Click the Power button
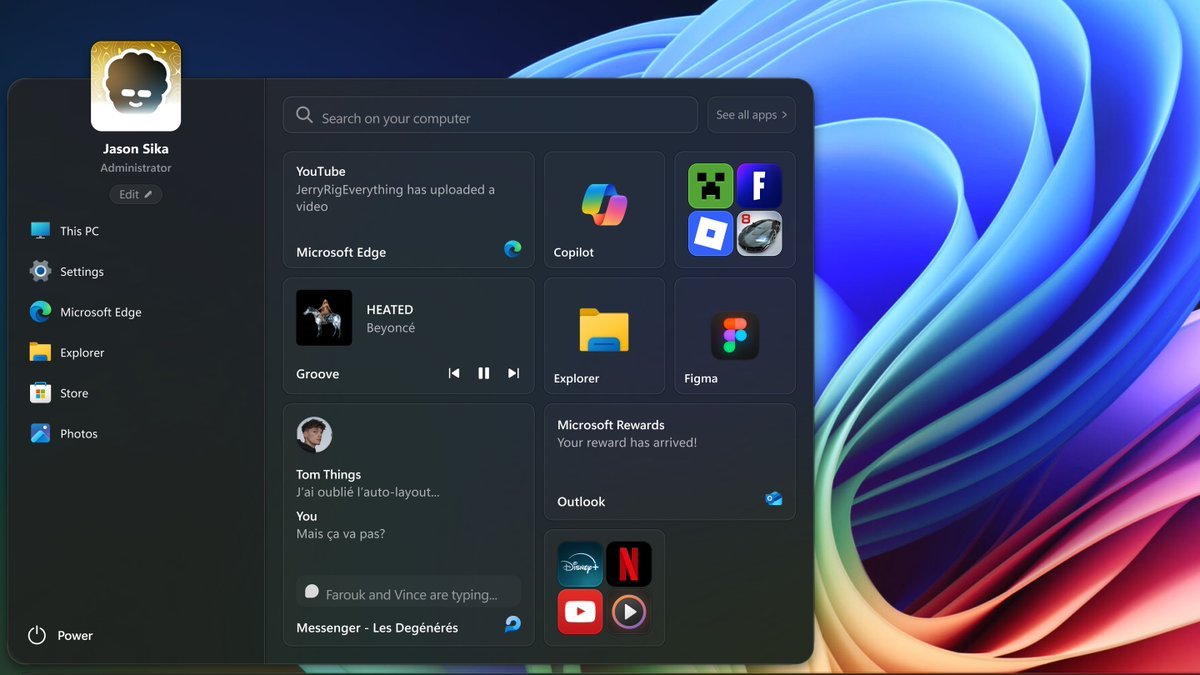1200x675 pixels. (x=60, y=635)
